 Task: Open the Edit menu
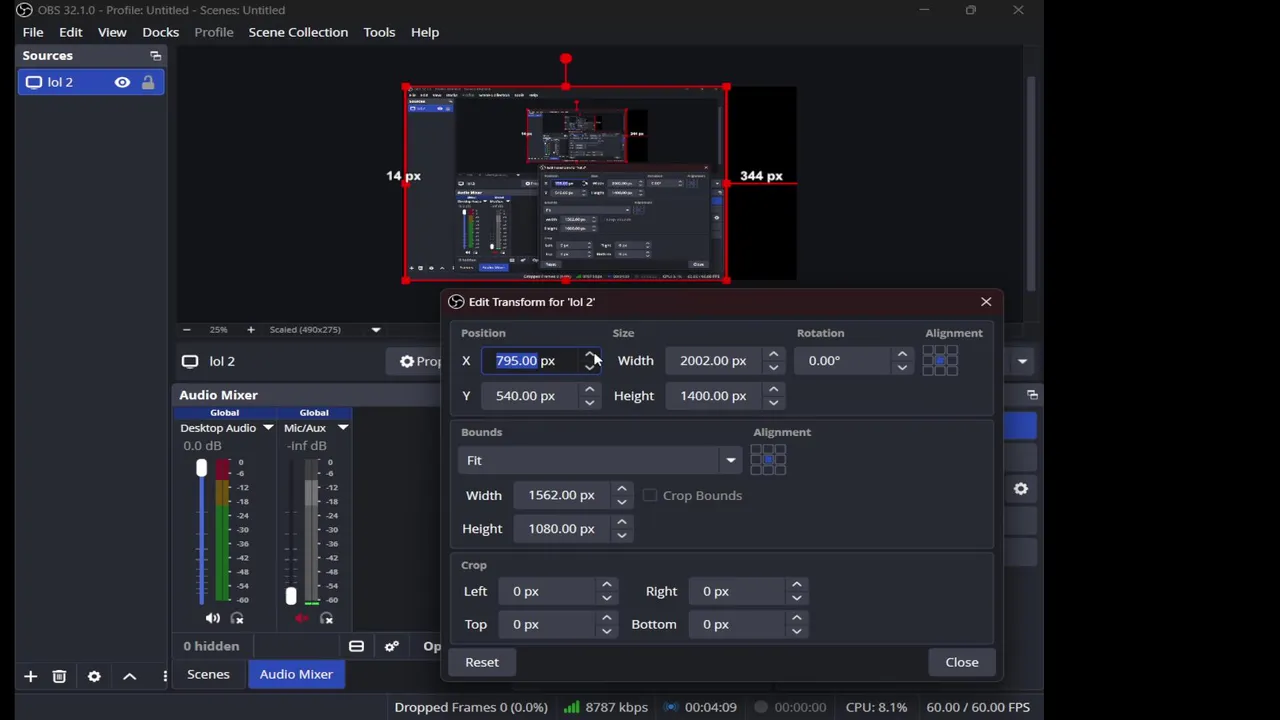[70, 32]
